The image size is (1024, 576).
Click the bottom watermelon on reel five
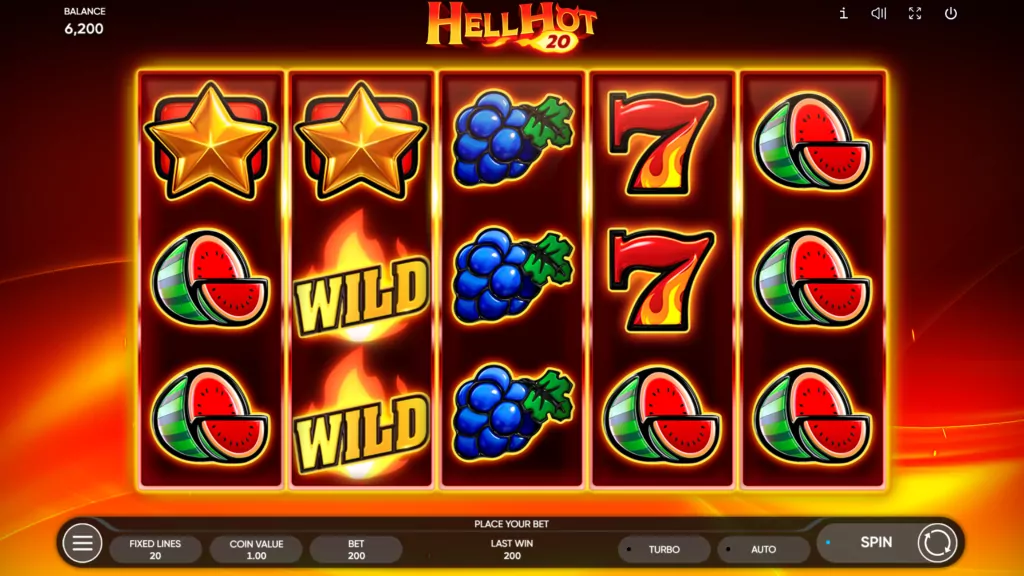click(x=812, y=415)
